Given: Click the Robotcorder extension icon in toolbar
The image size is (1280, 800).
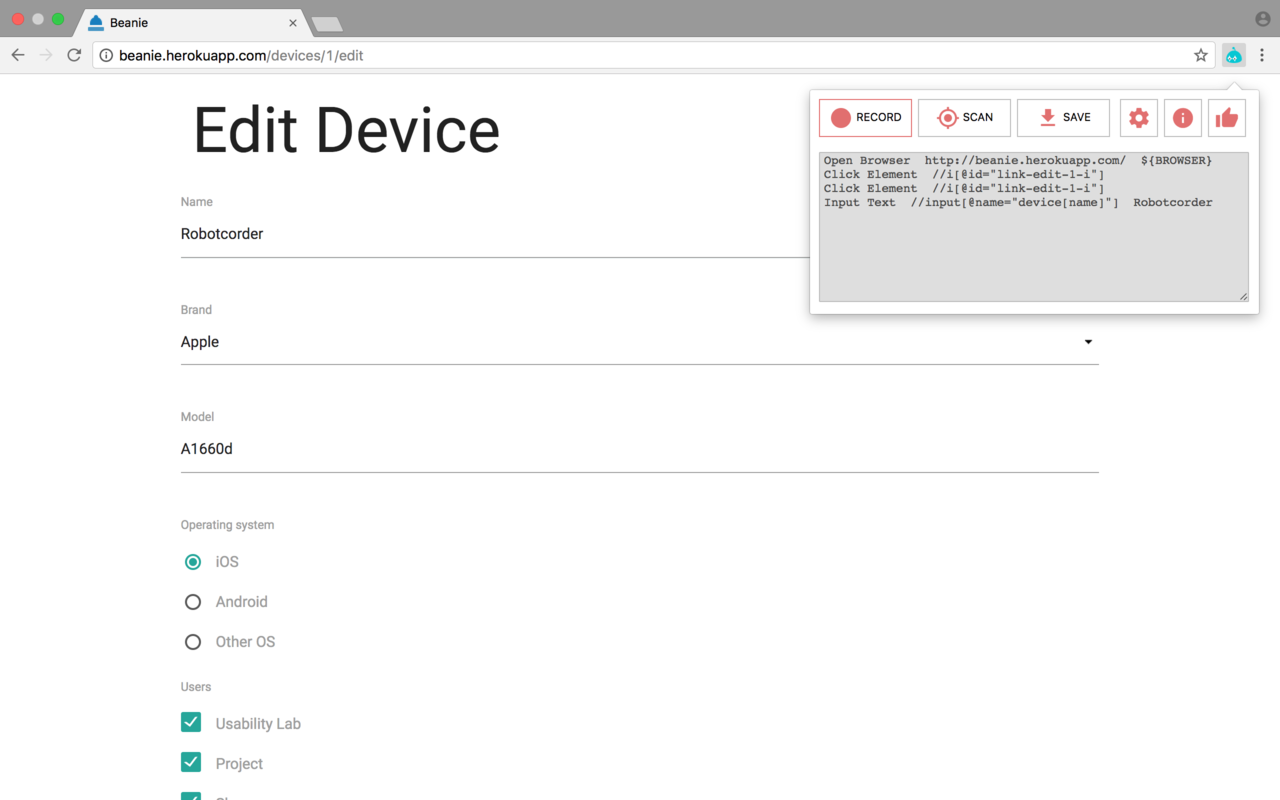Looking at the screenshot, I should [x=1234, y=55].
